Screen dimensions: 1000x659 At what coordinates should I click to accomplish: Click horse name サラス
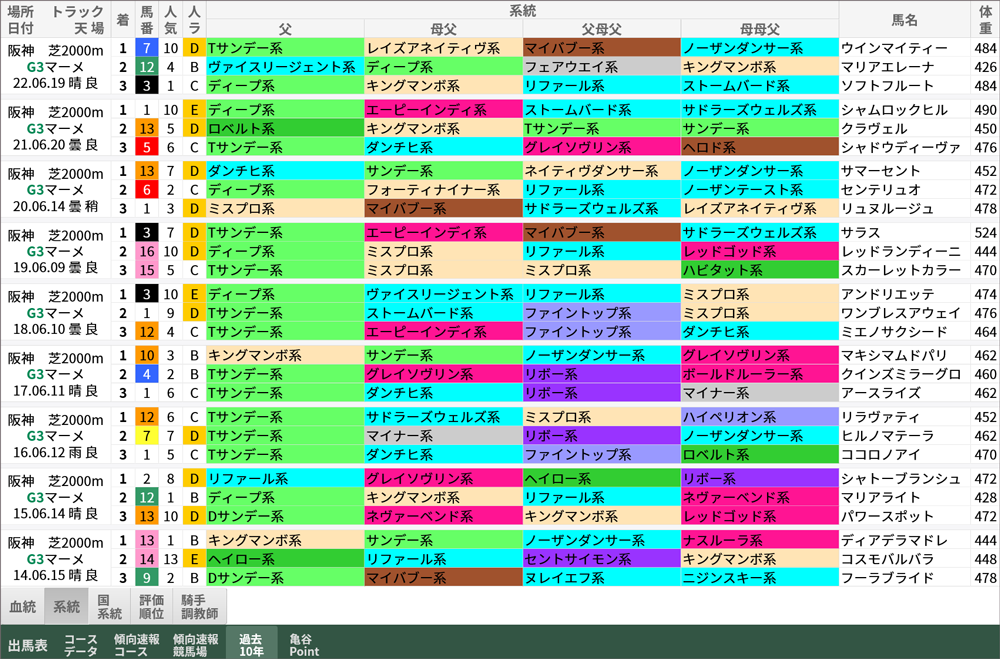(x=860, y=233)
